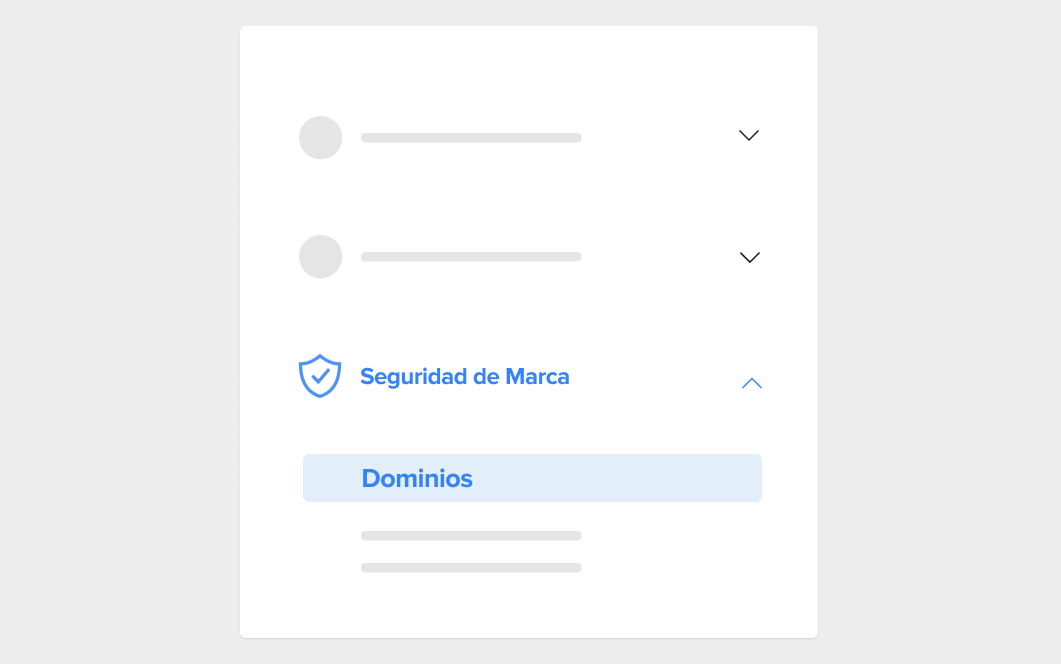Click the blue upward chevron arrow
The width and height of the screenshot is (1061, 664).
[x=752, y=383]
